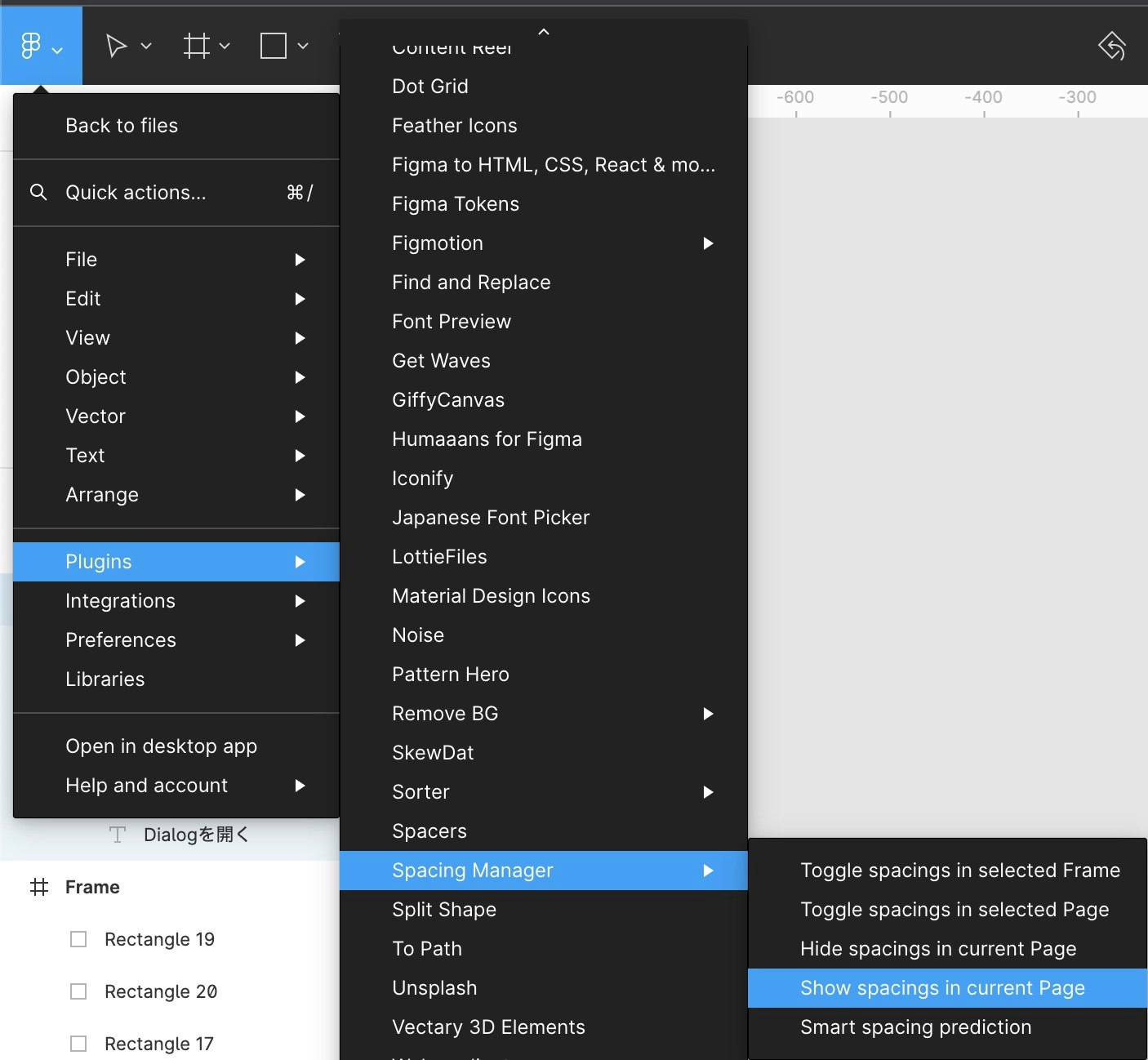Expand the Figmotion plugin submenu

[544, 243]
